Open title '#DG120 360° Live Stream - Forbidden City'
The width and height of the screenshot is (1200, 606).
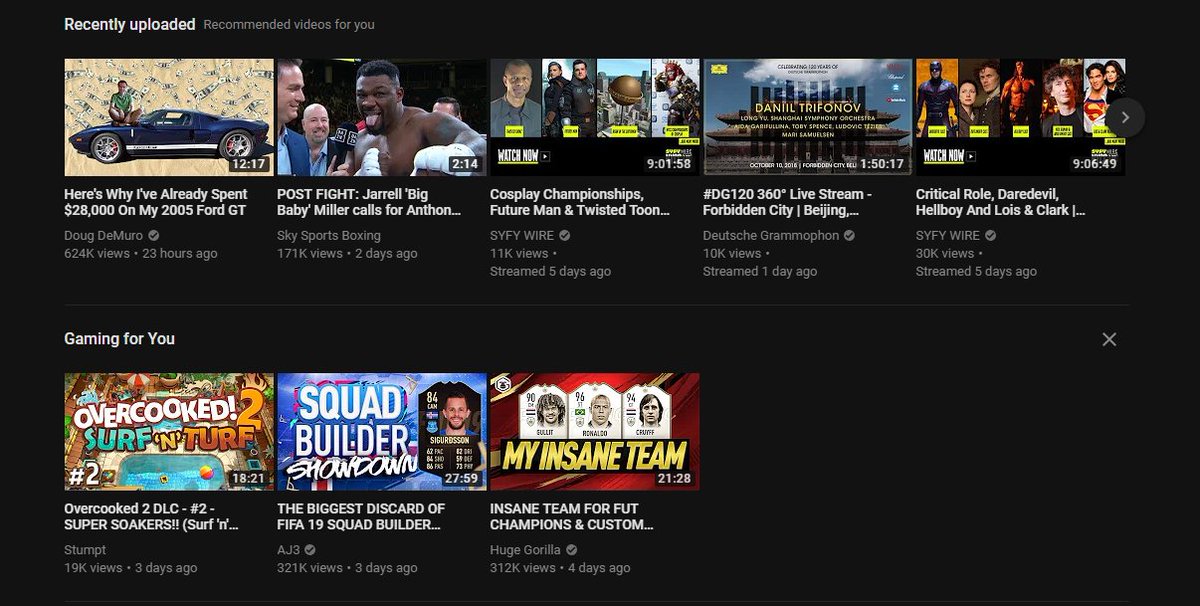coord(788,202)
